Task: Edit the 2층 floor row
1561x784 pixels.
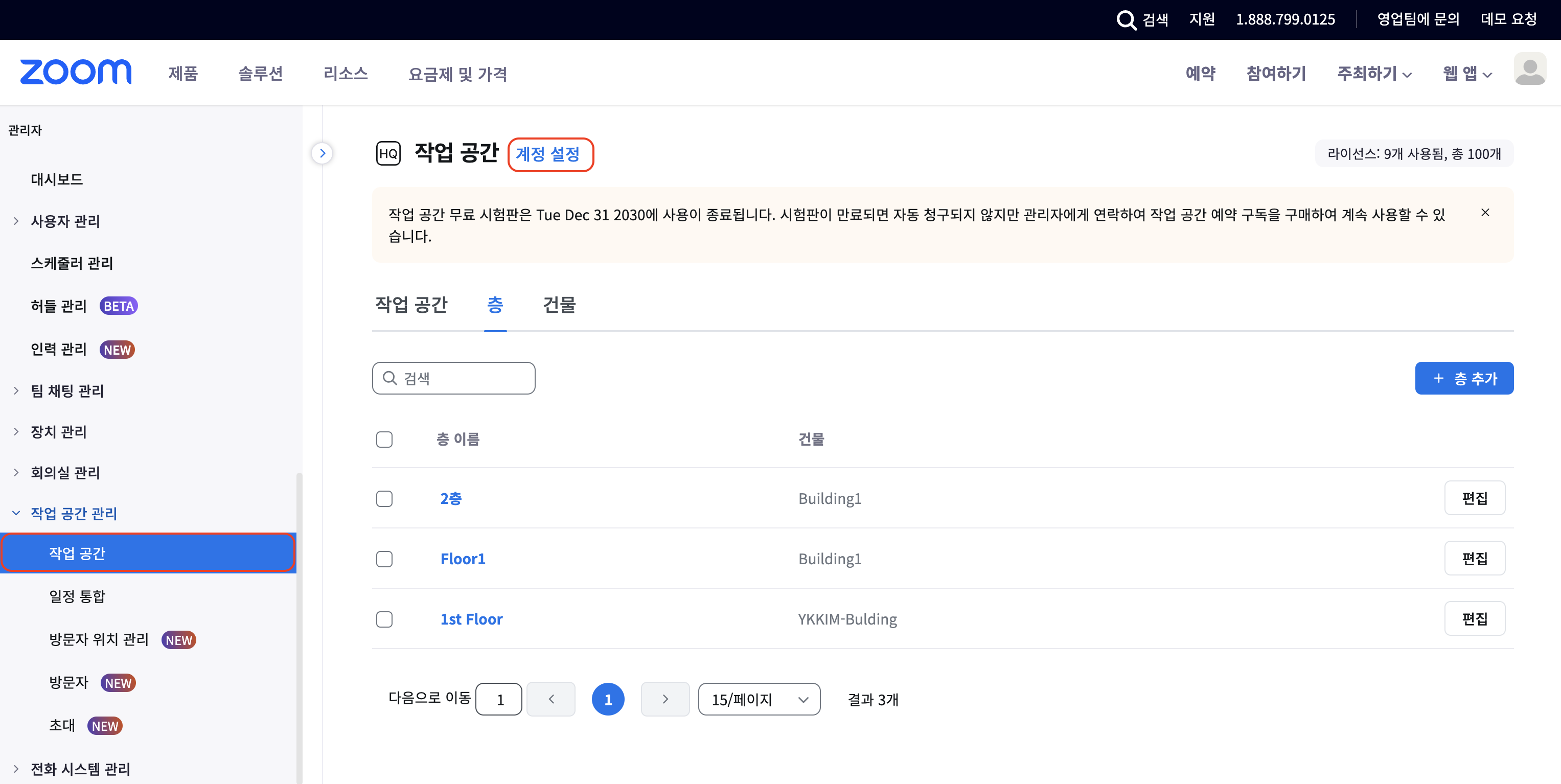Action: point(1474,498)
